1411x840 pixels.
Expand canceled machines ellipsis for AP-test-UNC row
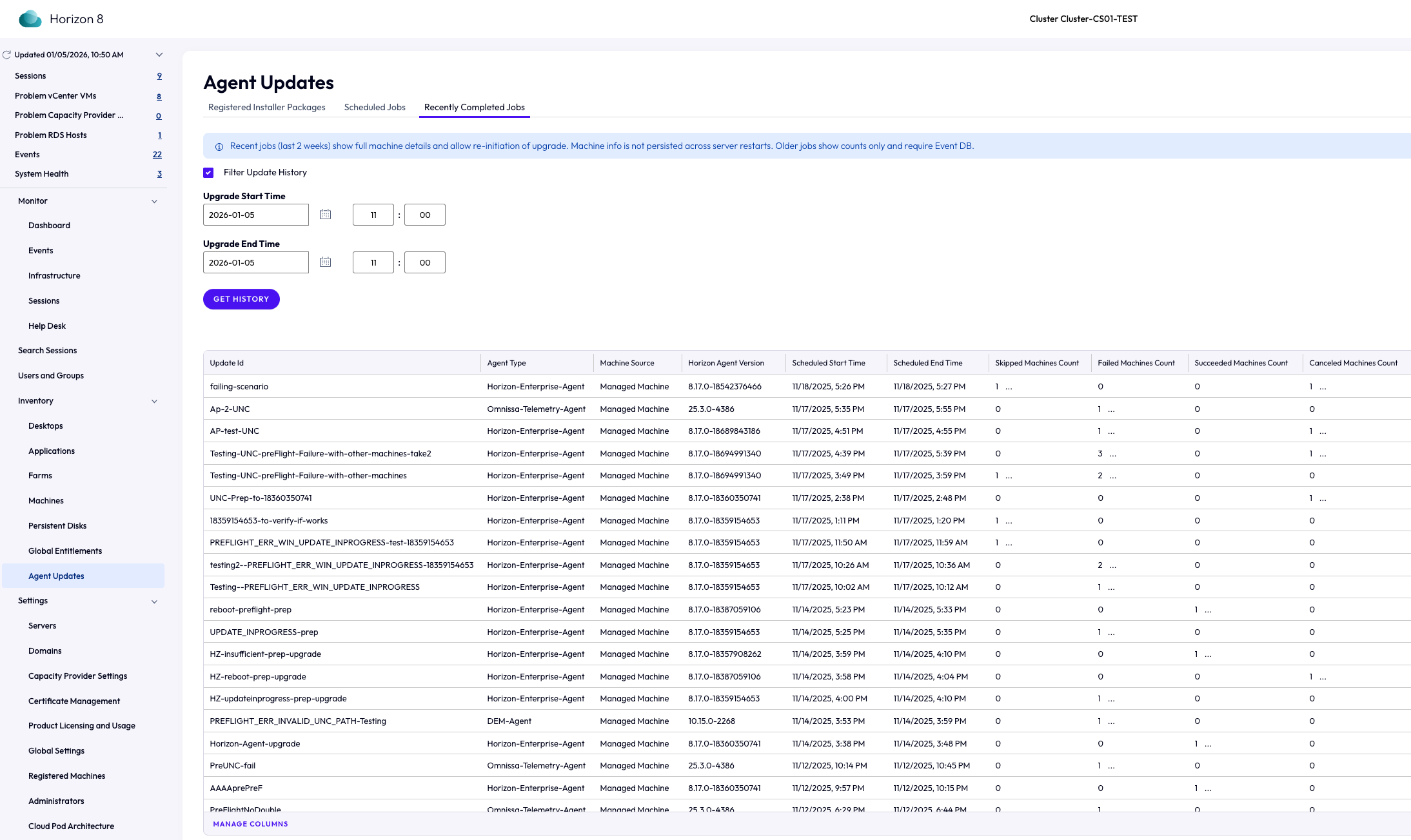(x=1323, y=432)
